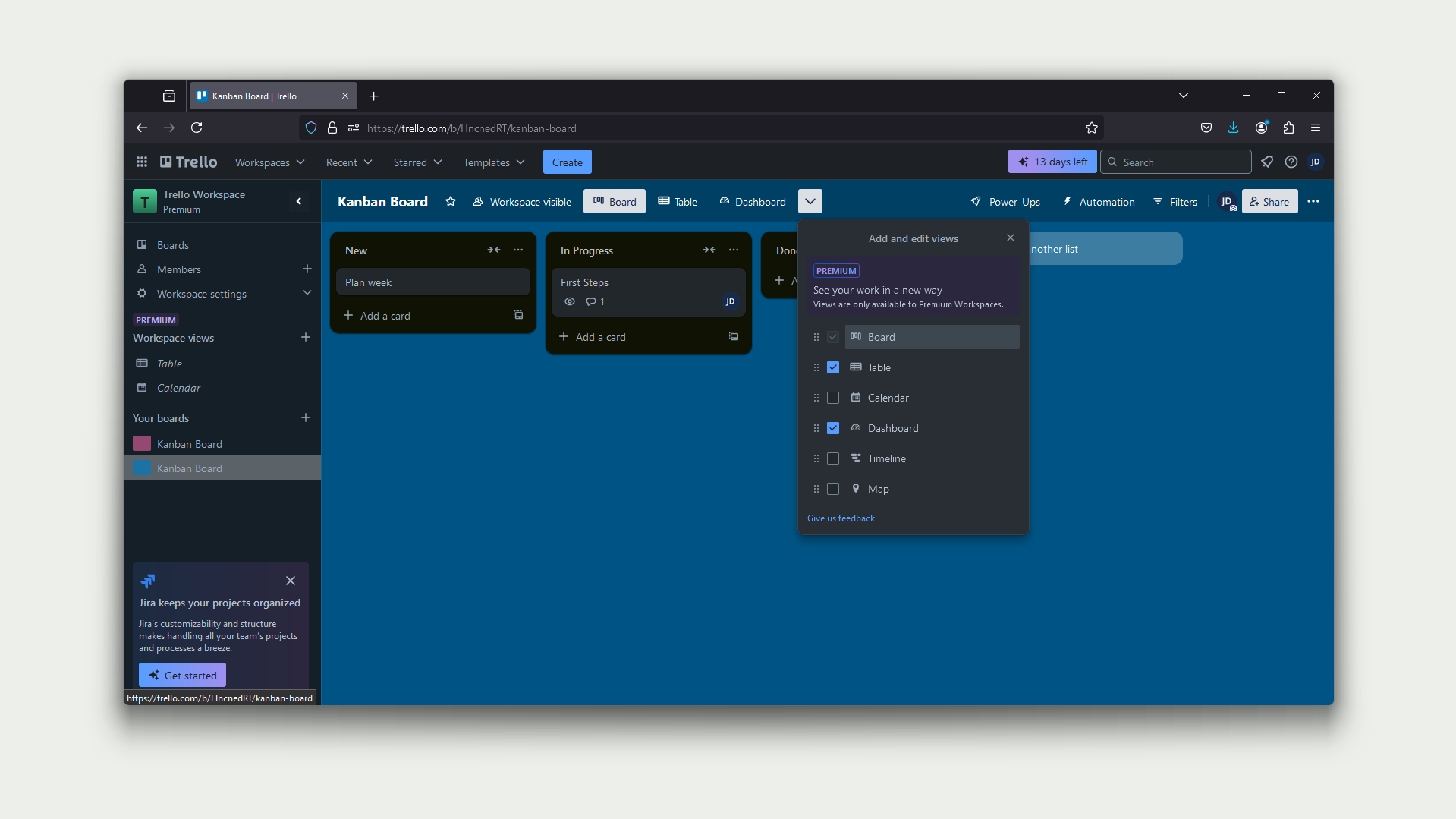Click the 13 days left trial button
This screenshot has width=1456, height=819.
(x=1052, y=162)
